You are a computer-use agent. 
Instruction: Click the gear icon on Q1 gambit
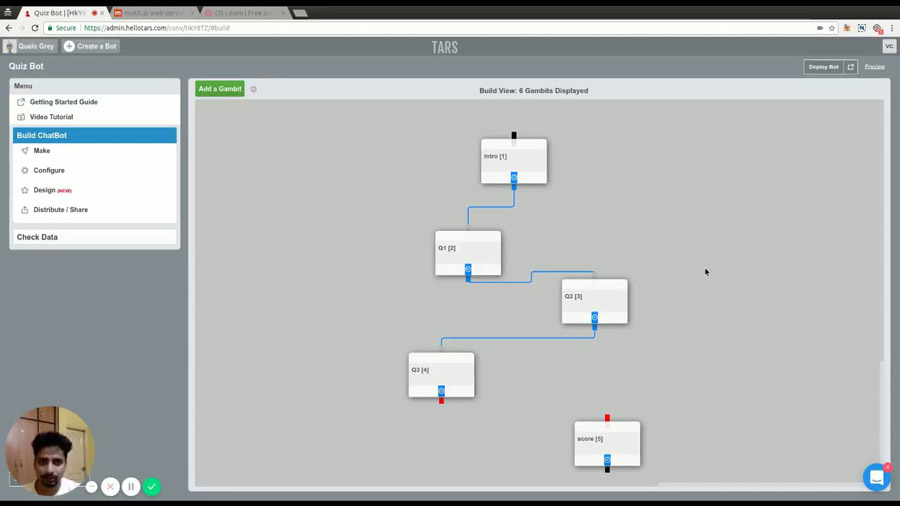pyautogui.click(x=468, y=270)
